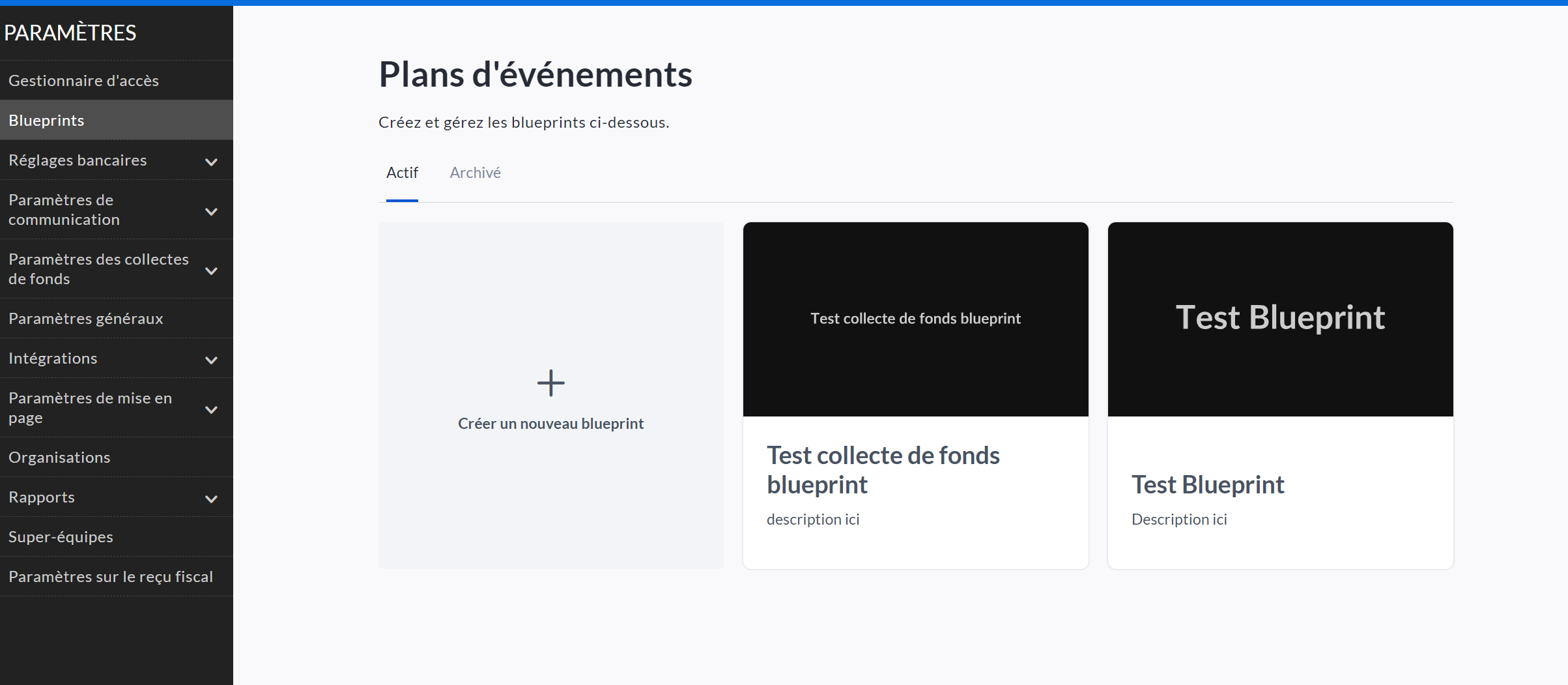Image resolution: width=1568 pixels, height=685 pixels.
Task: Open Test collecte de fonds blueprint thumbnail
Action: click(915, 319)
